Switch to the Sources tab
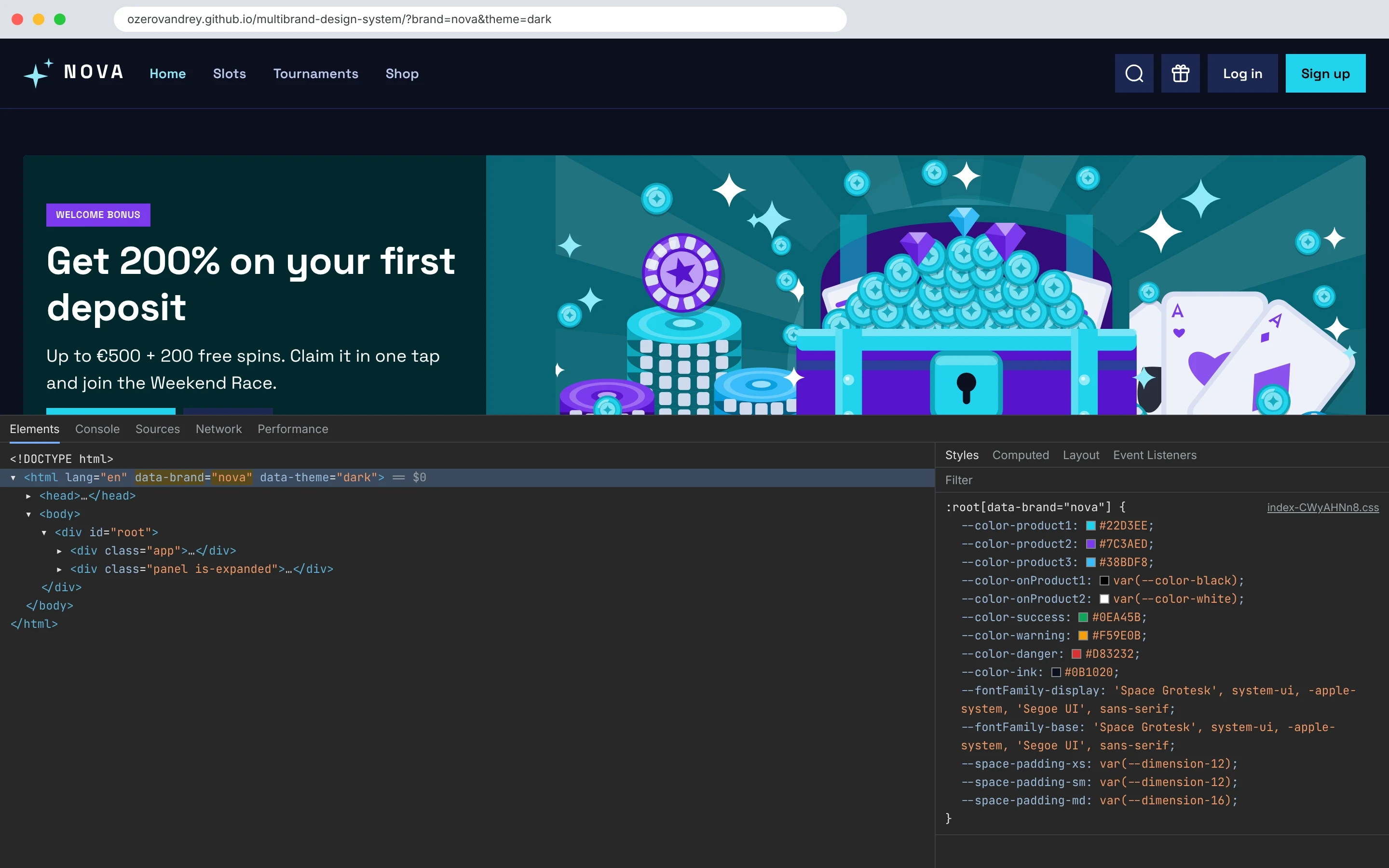 click(157, 429)
